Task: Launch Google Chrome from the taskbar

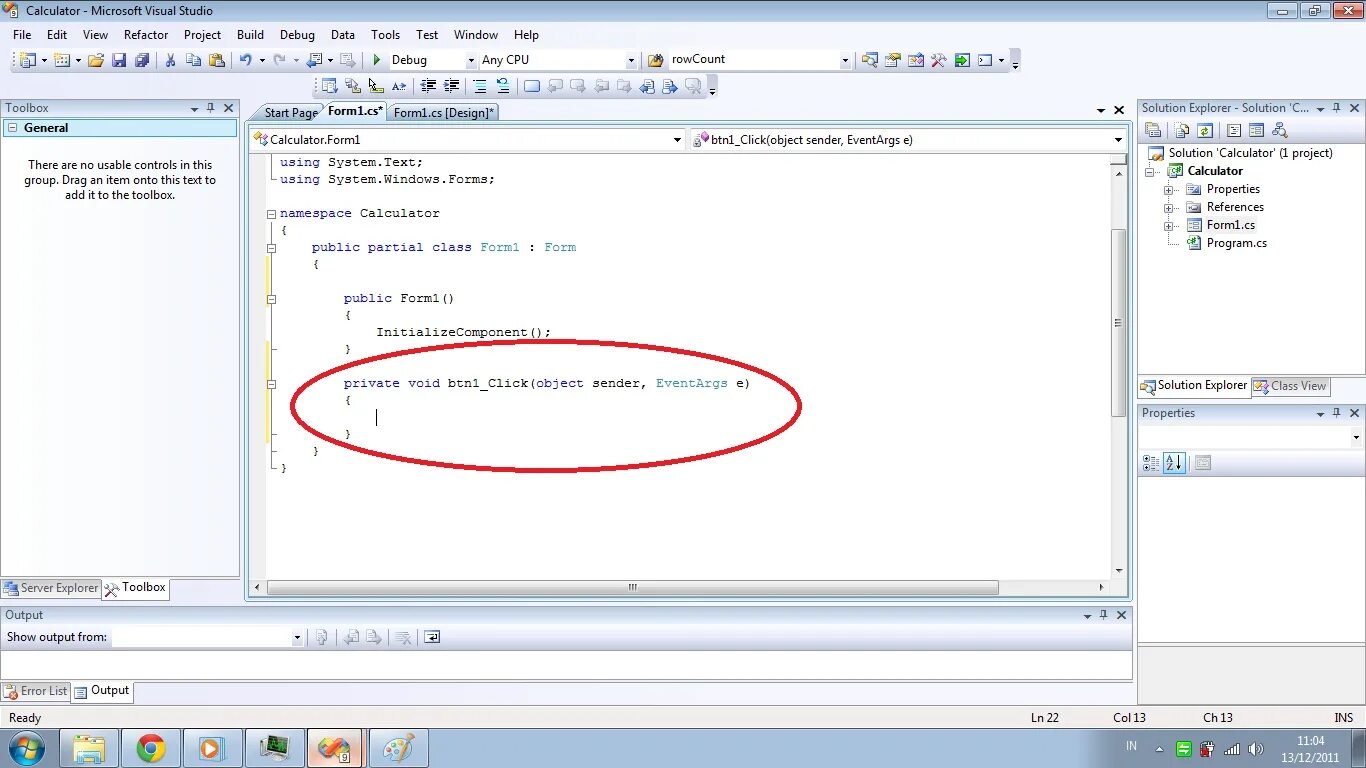Action: click(x=151, y=747)
